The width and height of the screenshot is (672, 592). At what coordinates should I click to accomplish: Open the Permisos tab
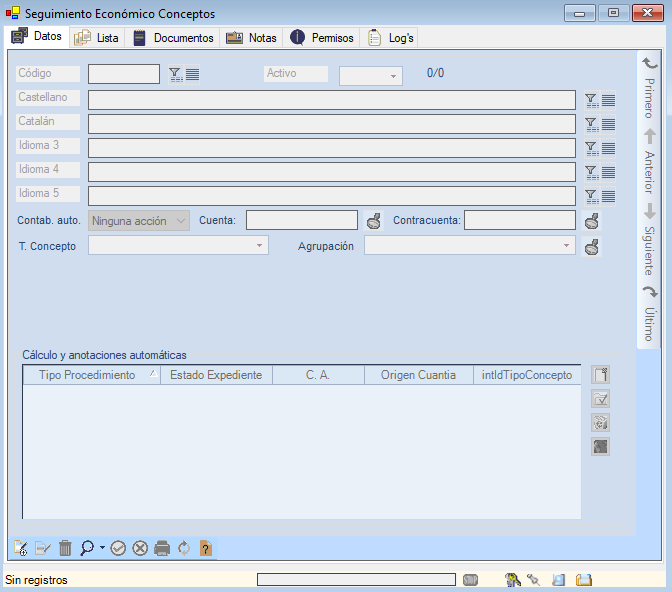[x=322, y=38]
